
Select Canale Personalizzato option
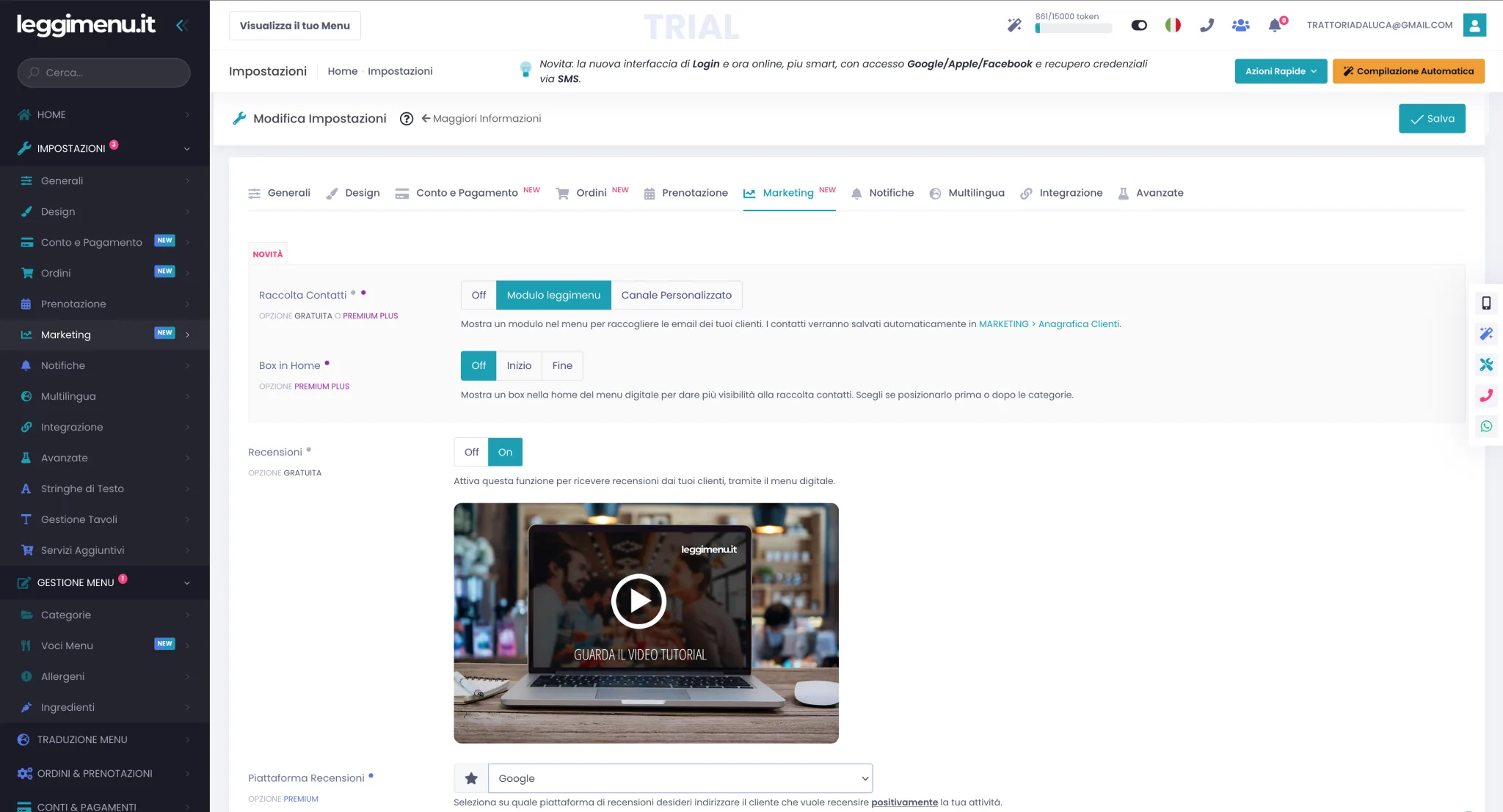point(676,295)
